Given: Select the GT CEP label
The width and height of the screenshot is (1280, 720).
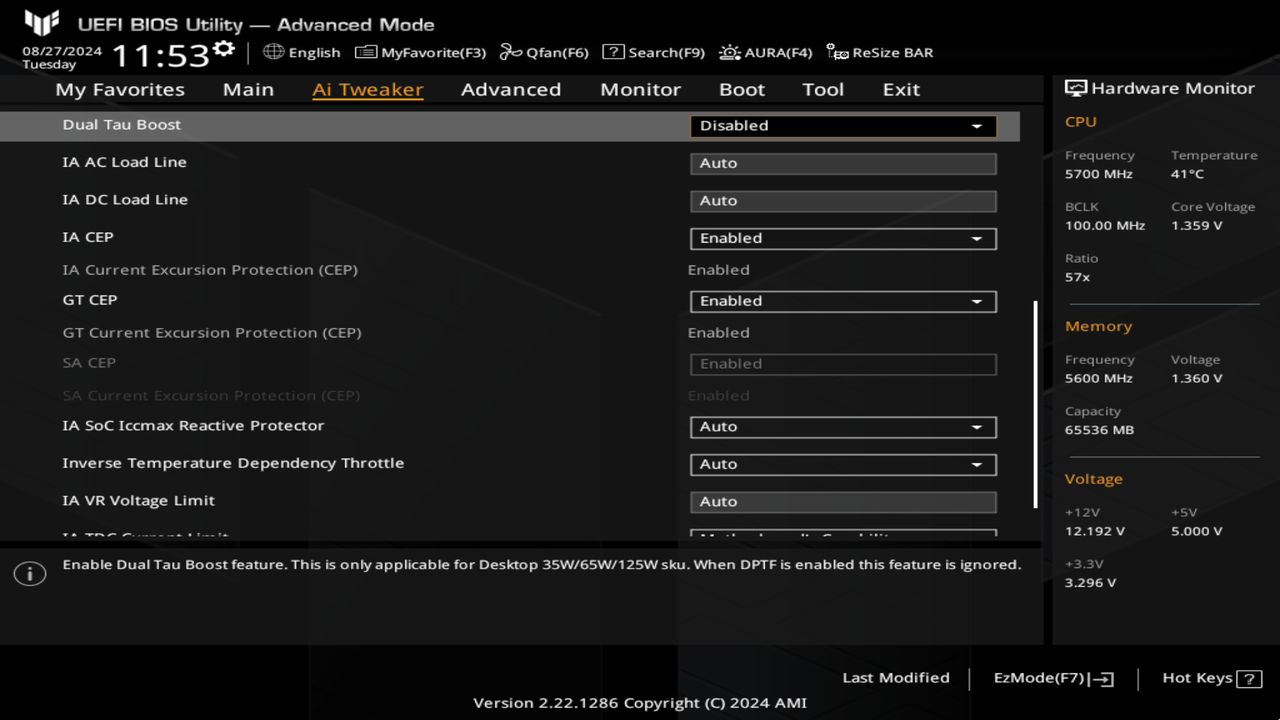Looking at the screenshot, I should (x=90, y=300).
